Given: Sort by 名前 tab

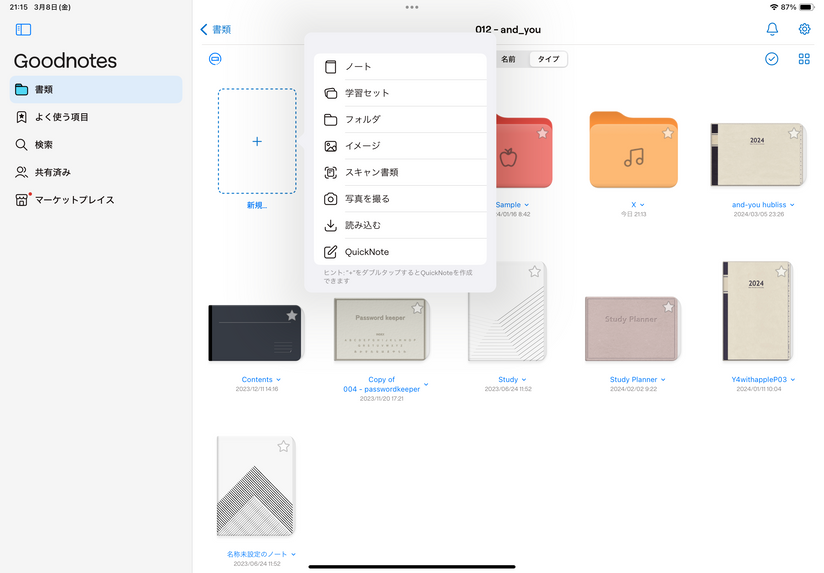Looking at the screenshot, I should (508, 59).
